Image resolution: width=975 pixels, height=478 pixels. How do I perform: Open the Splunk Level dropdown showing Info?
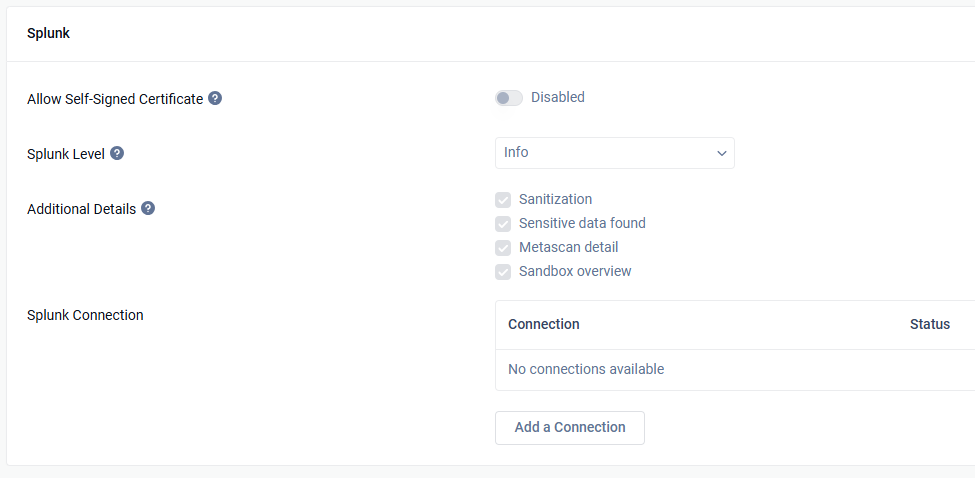coord(614,153)
